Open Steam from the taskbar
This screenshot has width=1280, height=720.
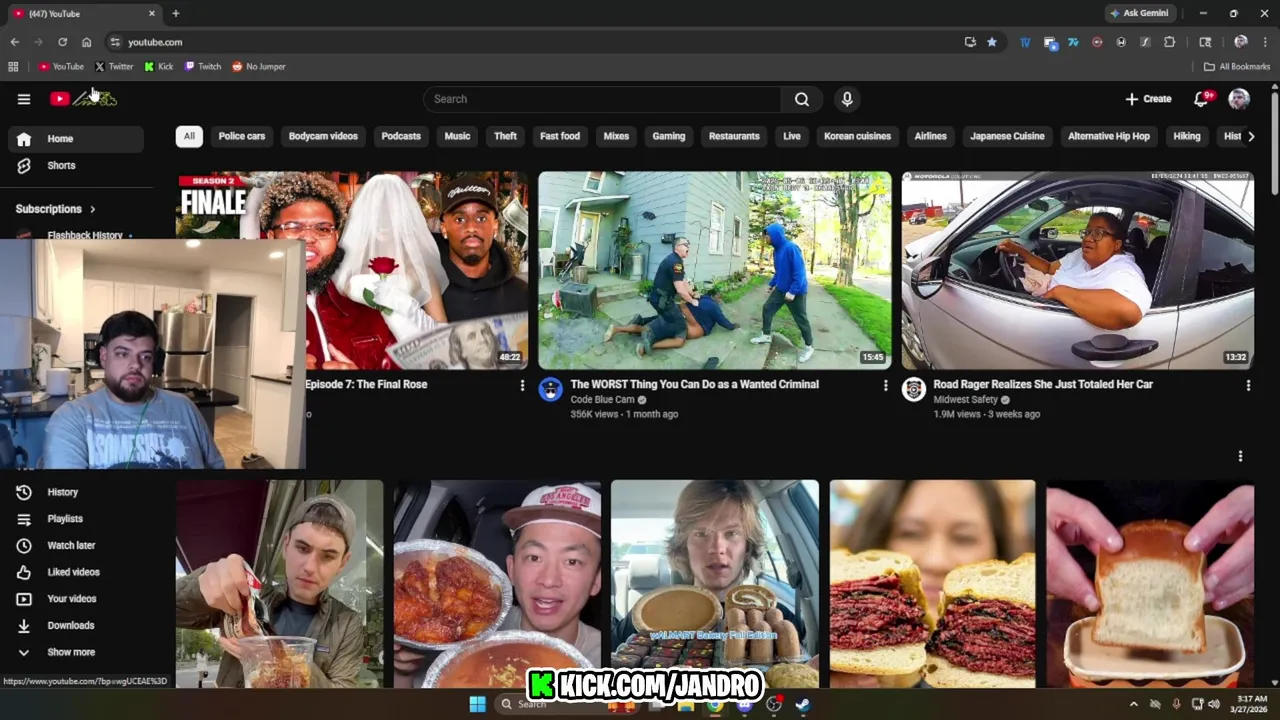click(802, 704)
